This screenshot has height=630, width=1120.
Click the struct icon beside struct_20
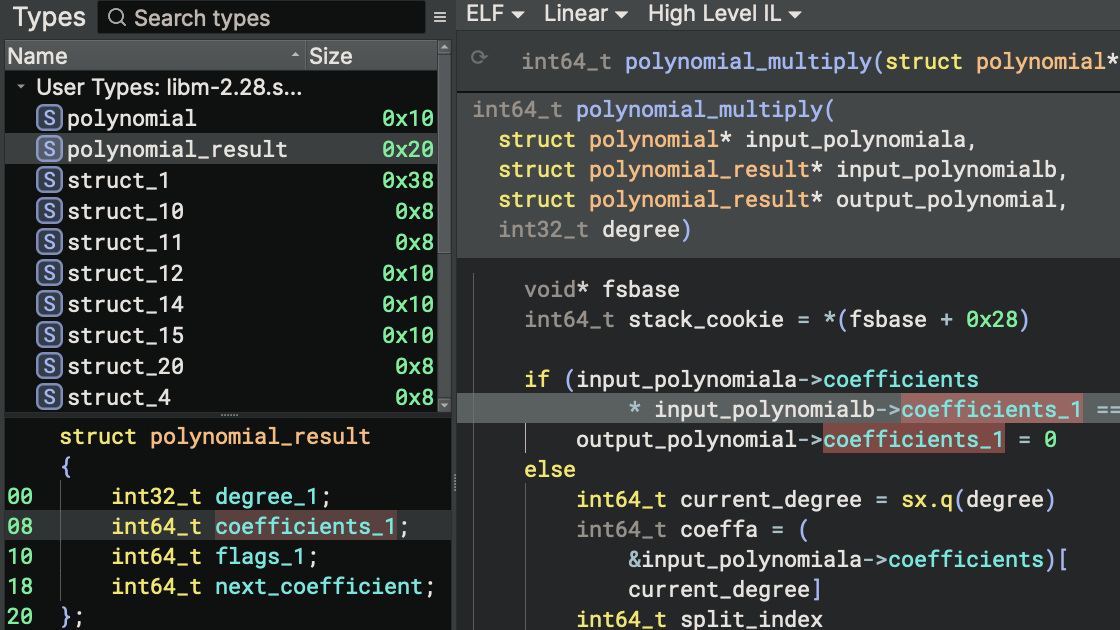tap(49, 367)
